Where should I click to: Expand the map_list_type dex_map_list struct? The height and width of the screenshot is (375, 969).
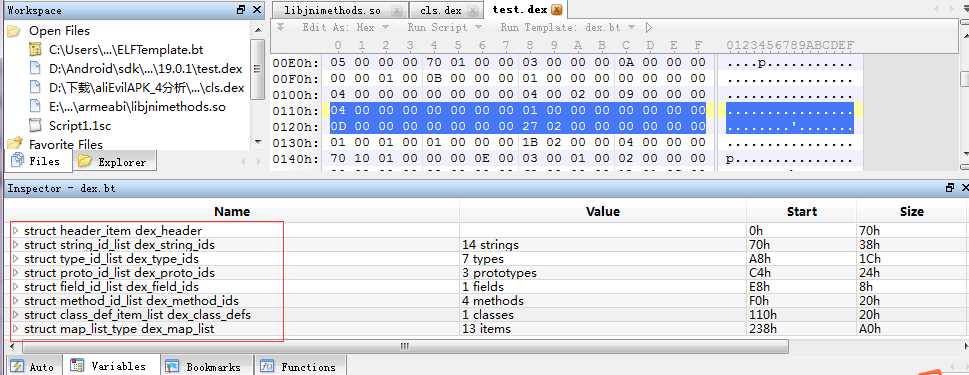tap(15, 329)
